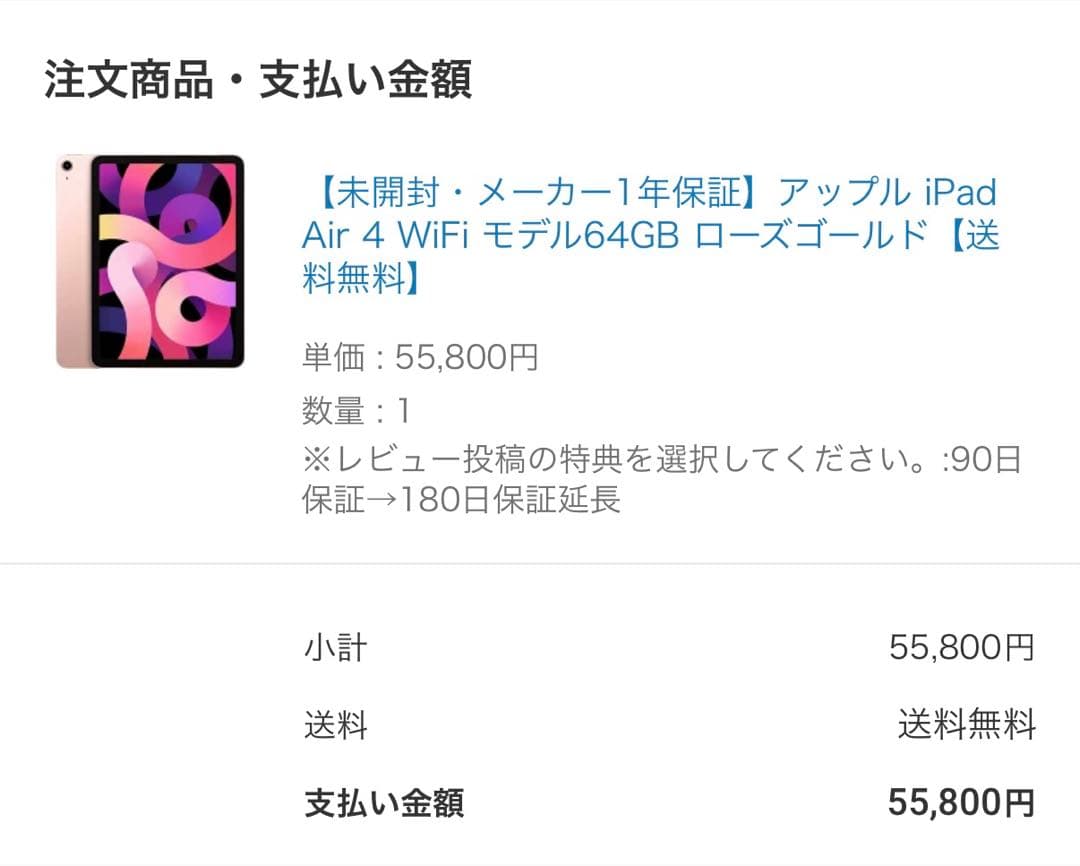This screenshot has width=1080, height=866.
Task: Click the 数量 : 1 quantity line
Action: click(356, 411)
